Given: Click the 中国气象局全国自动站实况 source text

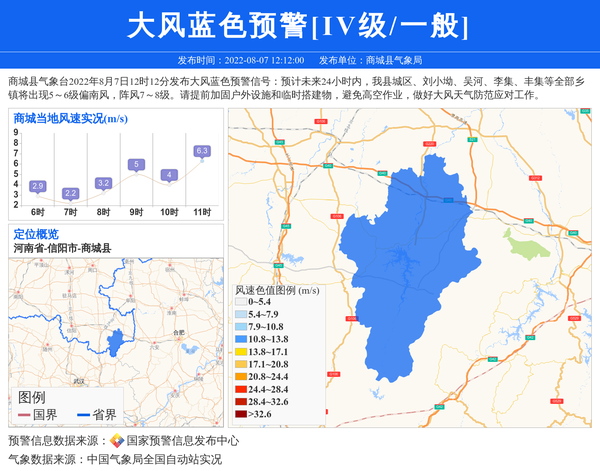Looking at the screenshot, I should pyautogui.click(x=154, y=460).
